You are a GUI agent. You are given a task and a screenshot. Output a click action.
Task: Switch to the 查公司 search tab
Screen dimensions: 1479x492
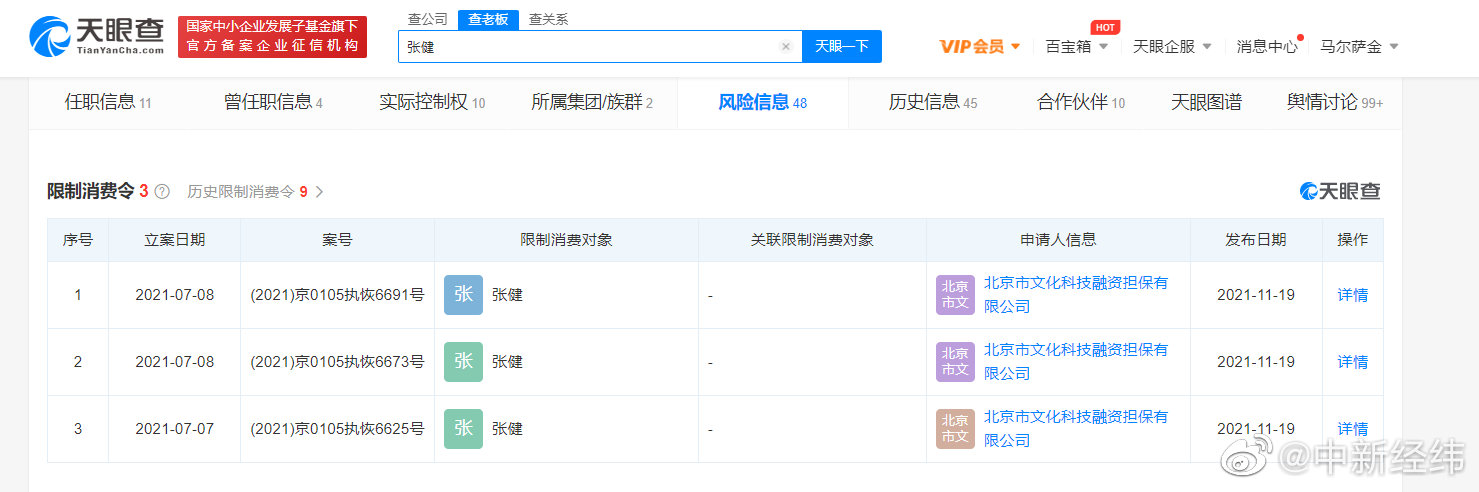[429, 19]
